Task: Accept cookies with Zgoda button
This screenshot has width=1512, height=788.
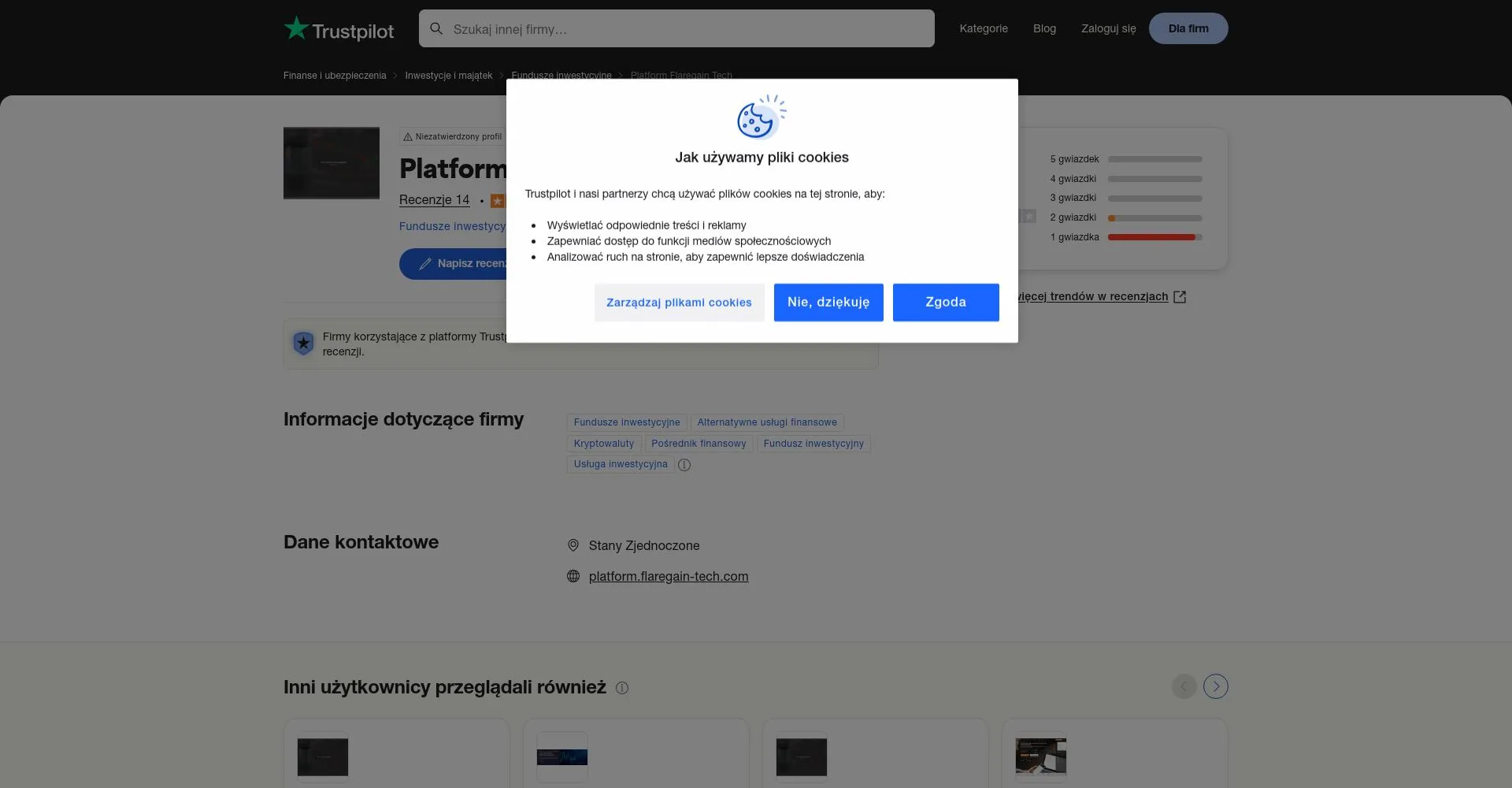Action: pos(946,303)
